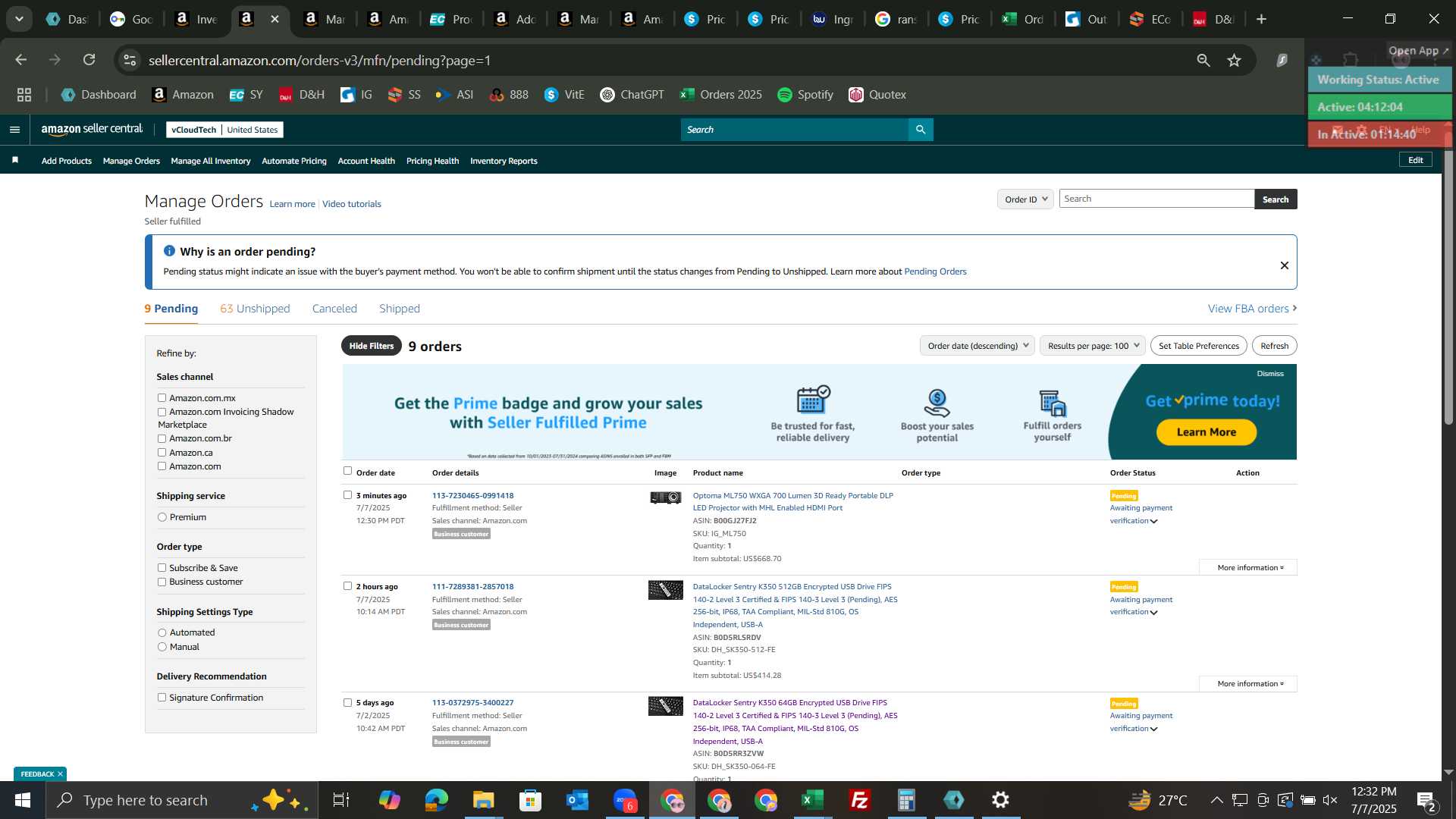The image size is (1456, 819).
Task: Check the Amazon.com.mx sales channel filter
Action: pyautogui.click(x=162, y=397)
